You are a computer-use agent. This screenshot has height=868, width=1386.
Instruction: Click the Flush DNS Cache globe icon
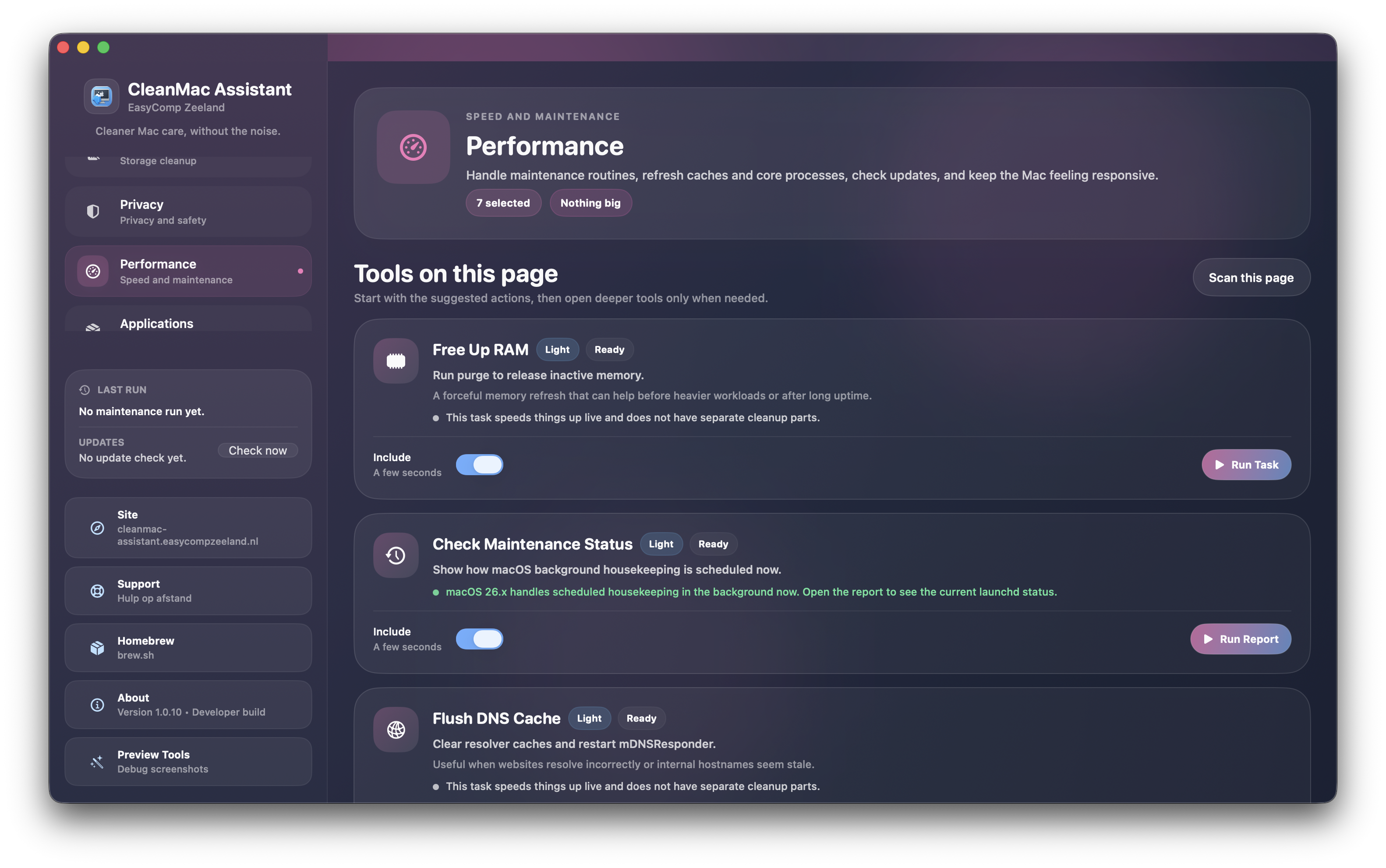pyautogui.click(x=395, y=730)
